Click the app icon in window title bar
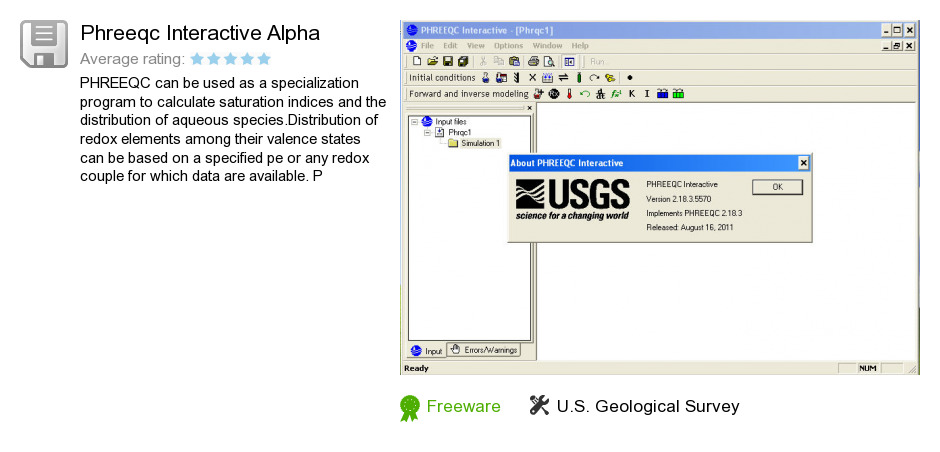Screen dimensions: 940x452 point(411,30)
